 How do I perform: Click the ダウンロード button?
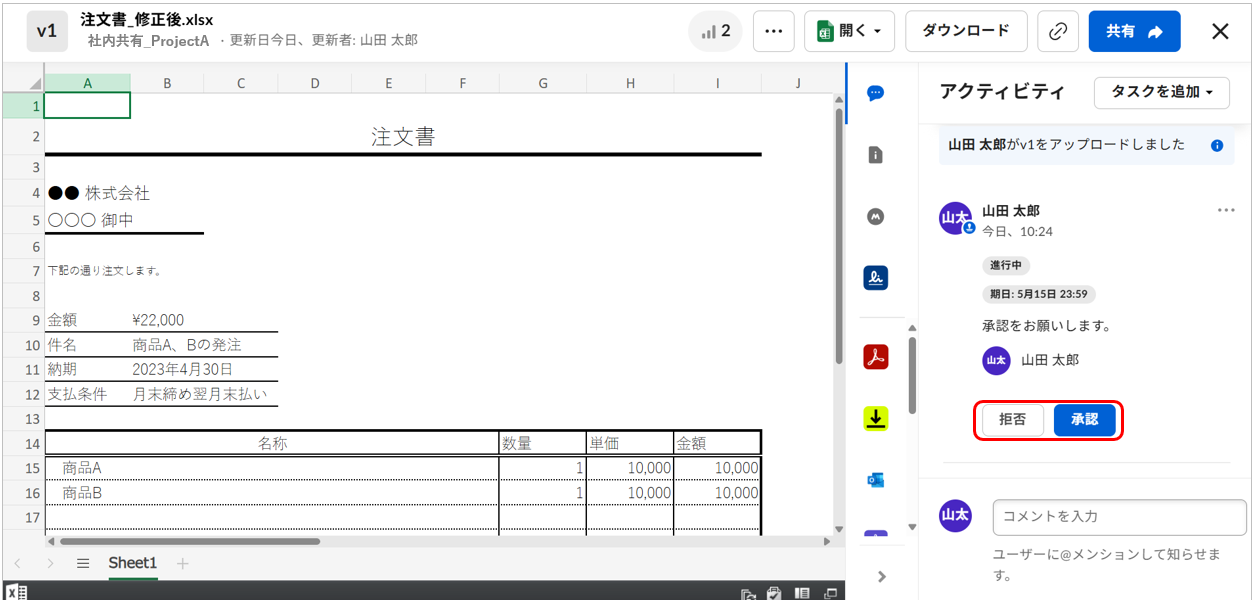tap(965, 31)
